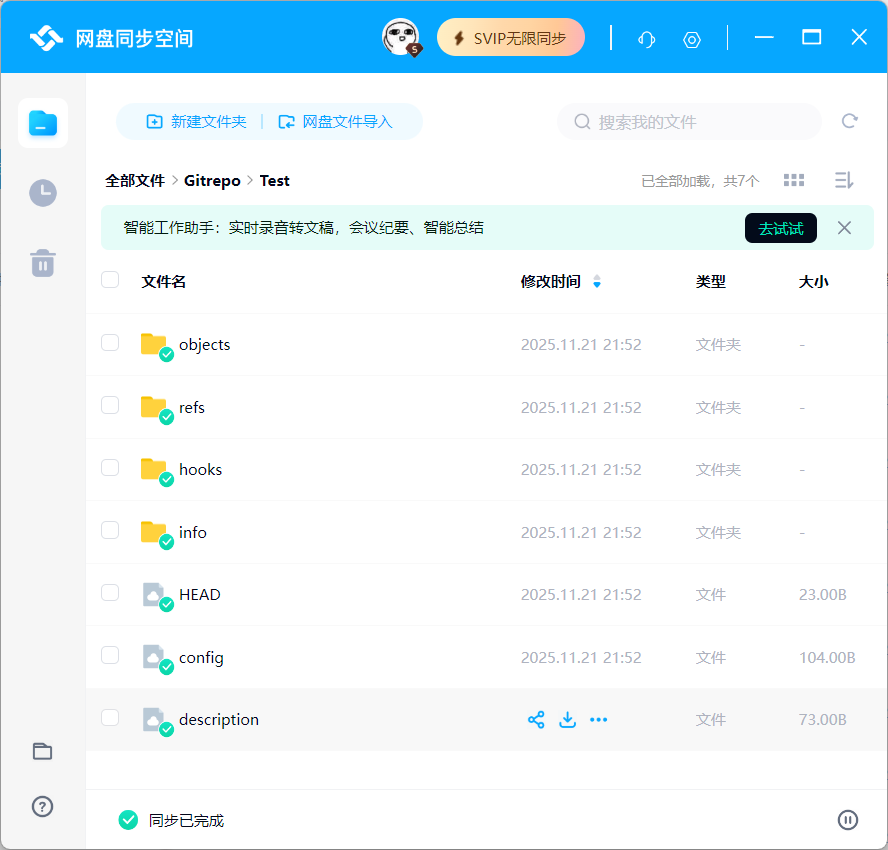Switch to grid view
The width and height of the screenshot is (888, 850).
coord(793,180)
